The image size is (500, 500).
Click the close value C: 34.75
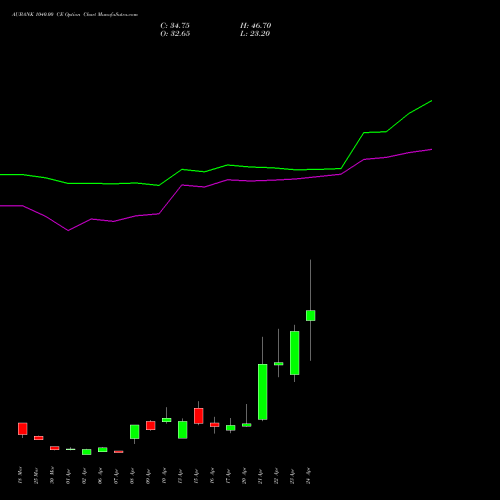[175, 26]
